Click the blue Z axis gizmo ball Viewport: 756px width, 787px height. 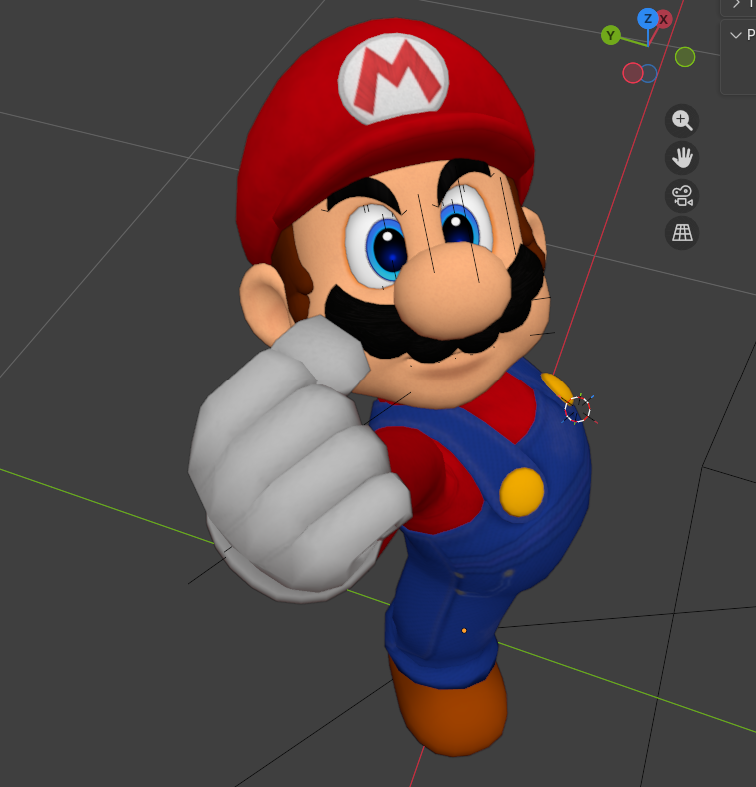(x=648, y=19)
